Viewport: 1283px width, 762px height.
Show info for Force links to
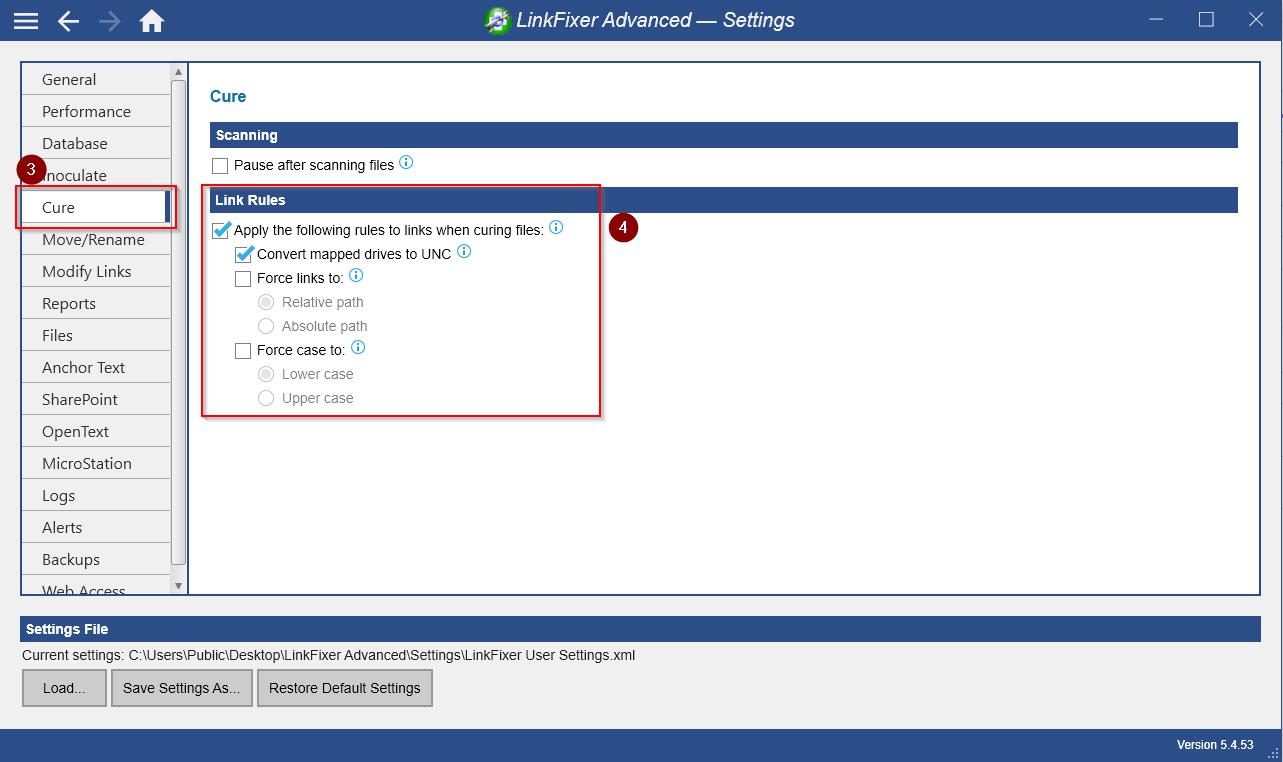pyautogui.click(x=355, y=276)
